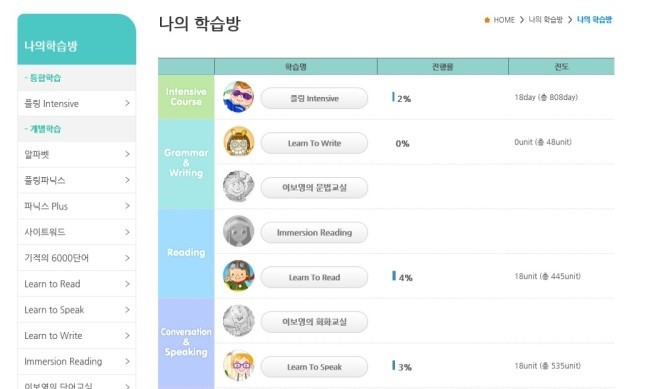Click the Learn To Speak course button

314,367
